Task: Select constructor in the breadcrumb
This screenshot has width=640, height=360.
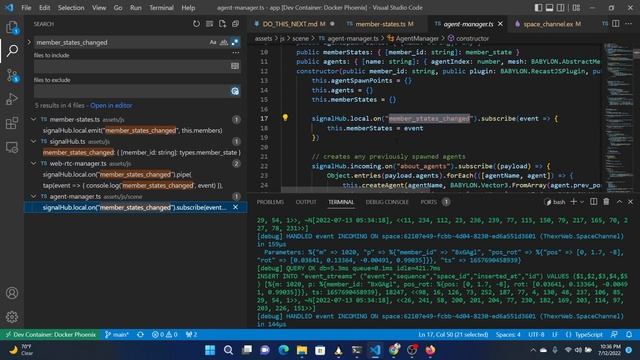Action: click(472, 38)
